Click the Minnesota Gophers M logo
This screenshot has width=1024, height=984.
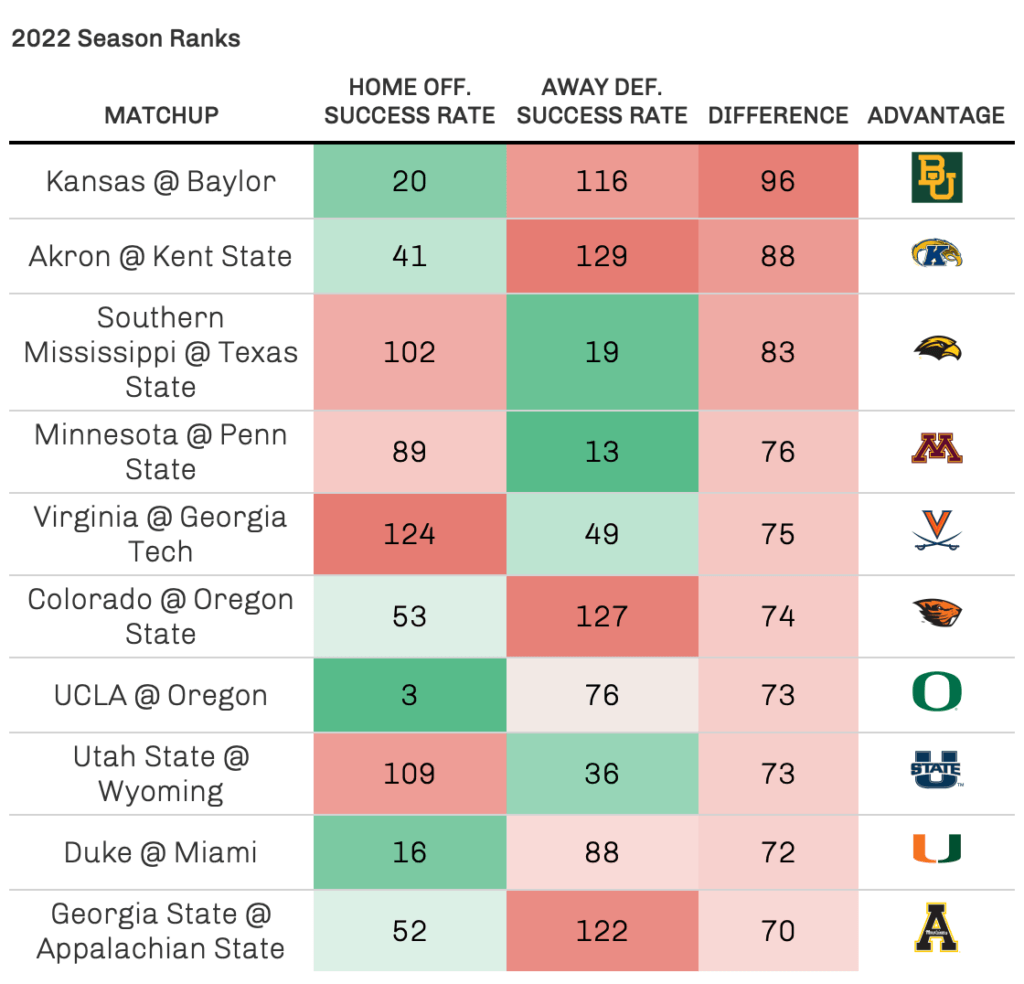coord(936,450)
